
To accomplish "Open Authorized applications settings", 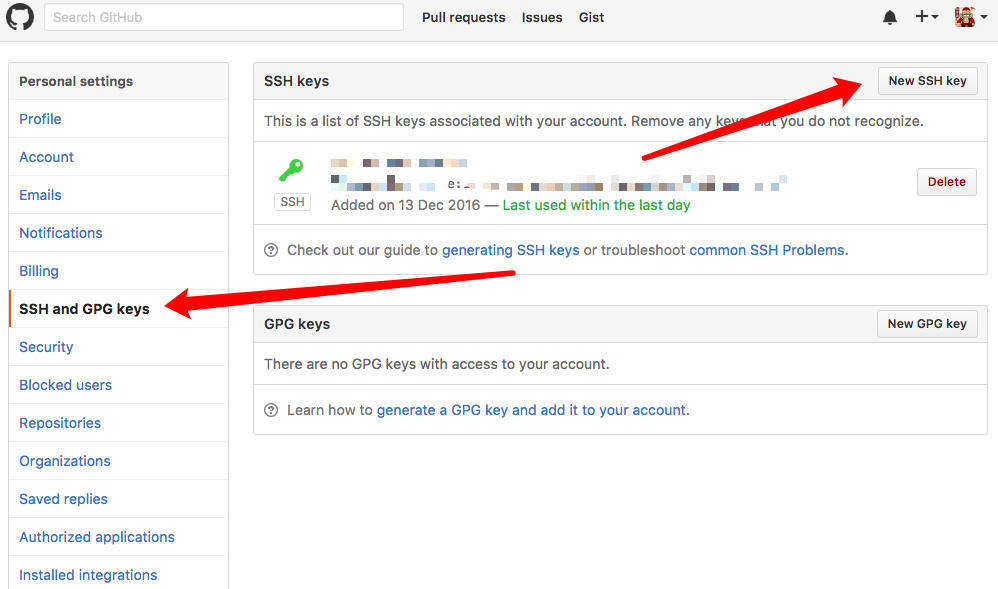I will pyautogui.click(x=118, y=537).
